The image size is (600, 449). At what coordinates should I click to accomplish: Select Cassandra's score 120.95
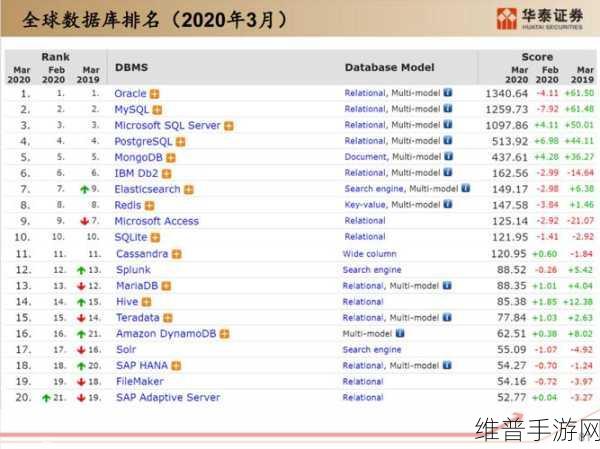[509, 254]
